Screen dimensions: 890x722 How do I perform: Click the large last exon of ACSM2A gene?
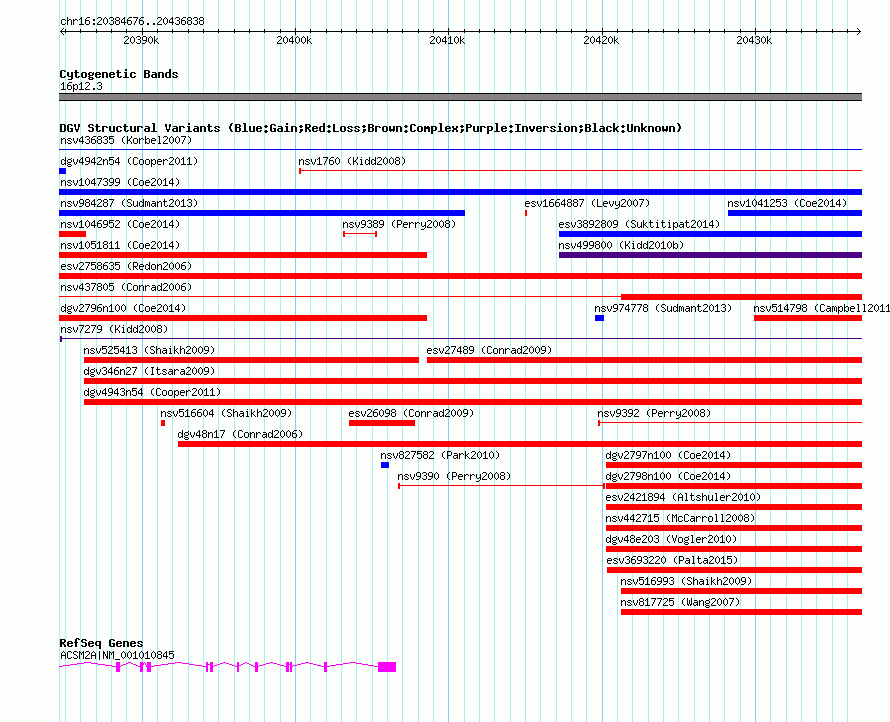click(x=387, y=667)
